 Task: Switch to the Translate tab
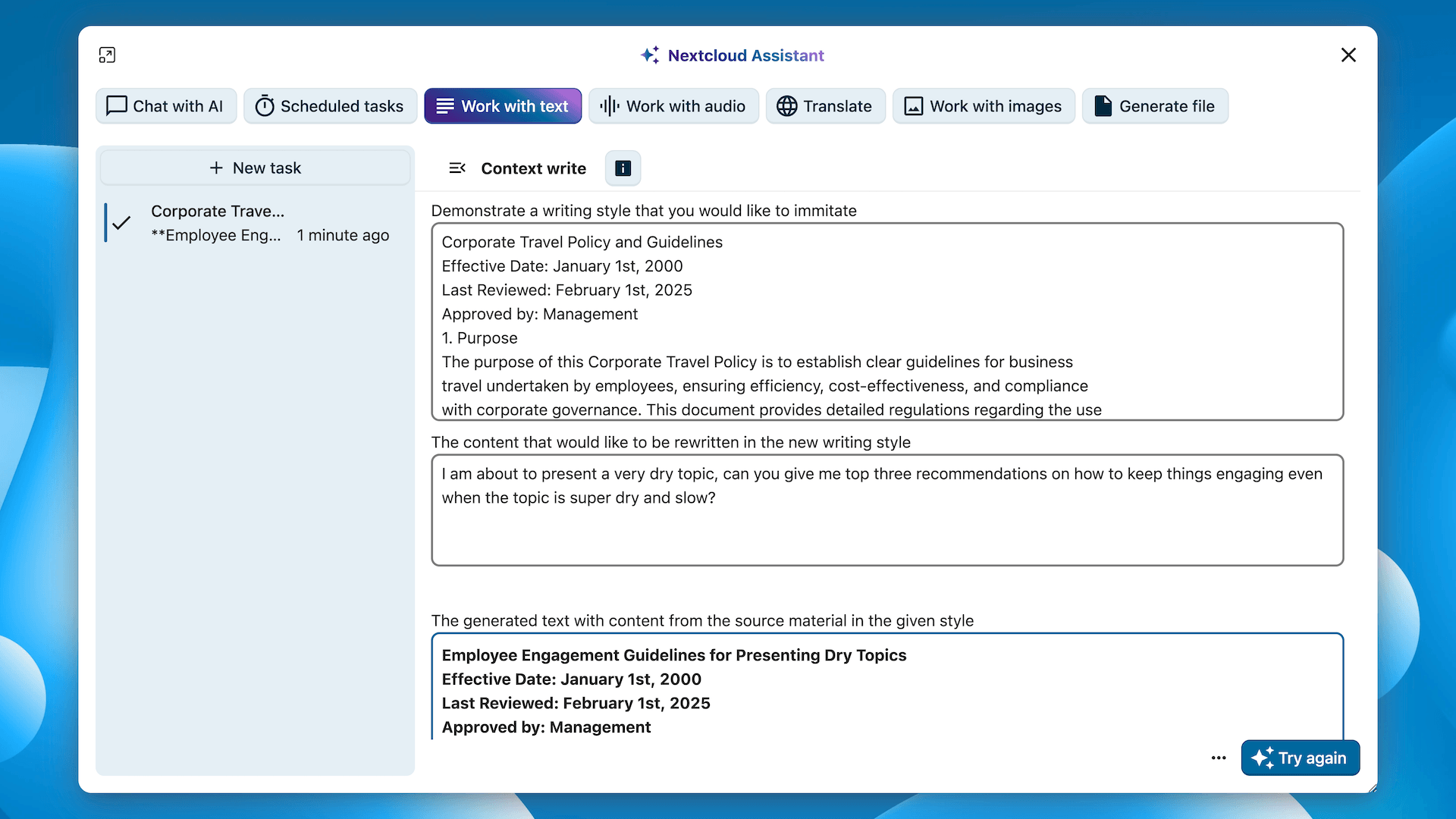click(x=825, y=106)
